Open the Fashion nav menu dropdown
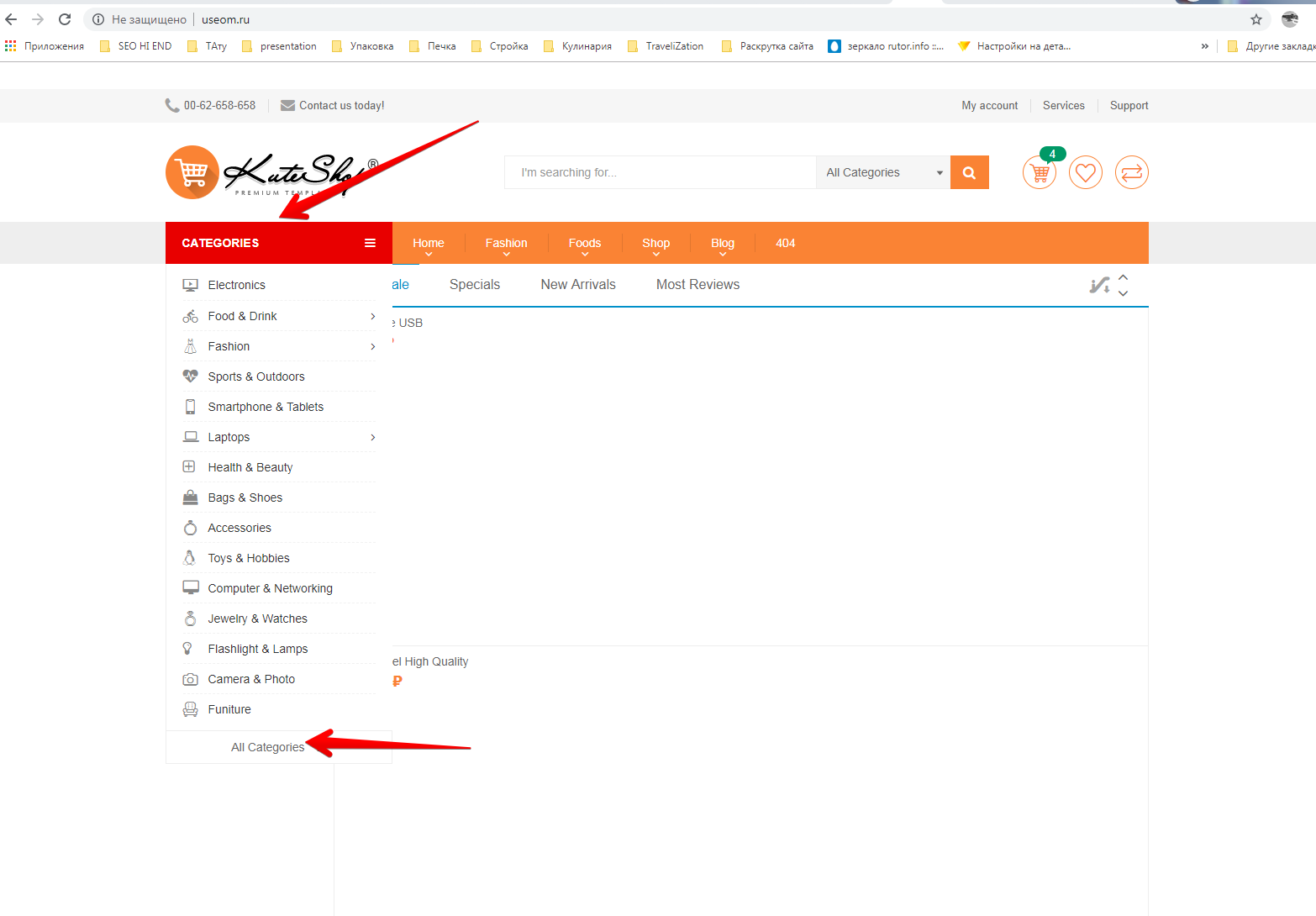 click(x=507, y=244)
